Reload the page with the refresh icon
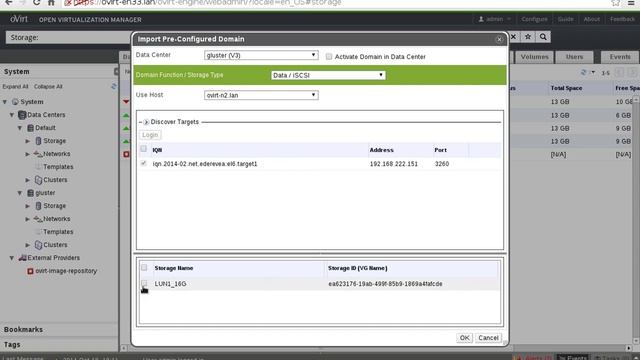 coord(36,2)
